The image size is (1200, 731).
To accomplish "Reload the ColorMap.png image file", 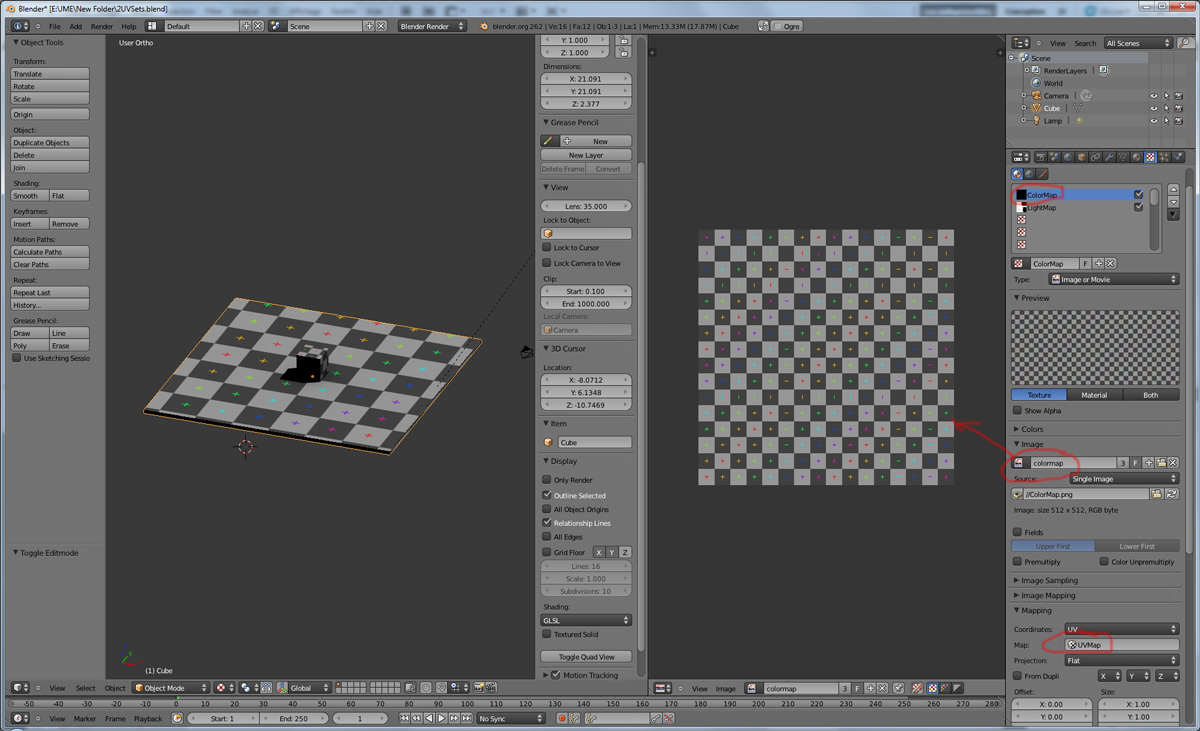I will tap(1172, 494).
